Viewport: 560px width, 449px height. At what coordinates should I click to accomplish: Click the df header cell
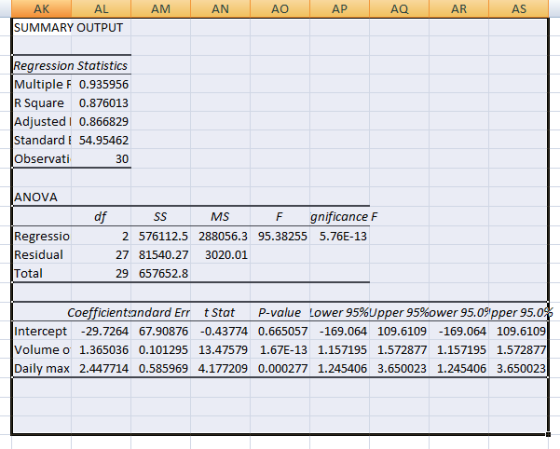pyautogui.click(x=101, y=216)
